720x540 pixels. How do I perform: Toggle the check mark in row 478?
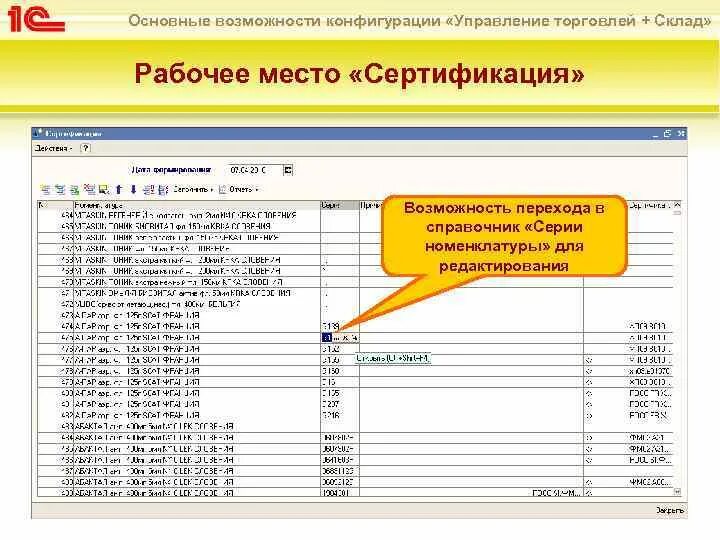pos(590,371)
